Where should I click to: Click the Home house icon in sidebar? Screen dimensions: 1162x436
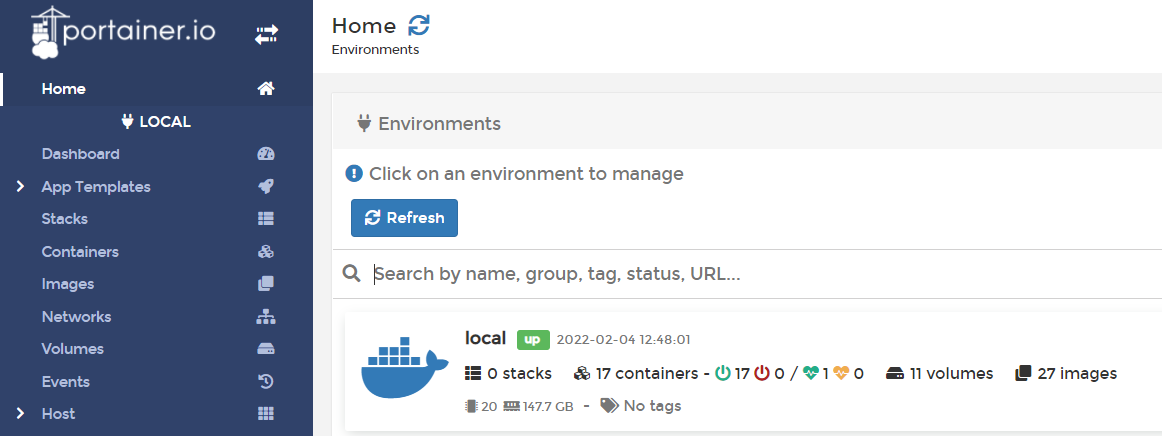coord(266,89)
